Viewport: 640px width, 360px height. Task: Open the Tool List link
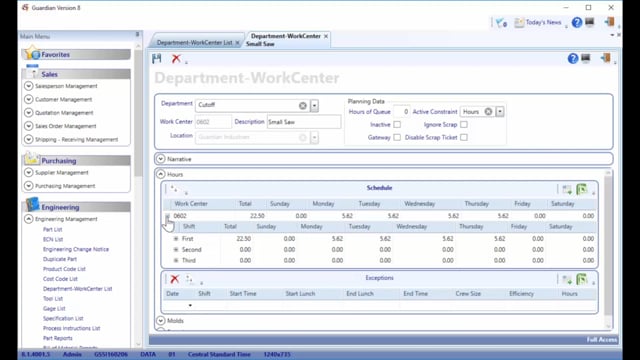point(53,298)
